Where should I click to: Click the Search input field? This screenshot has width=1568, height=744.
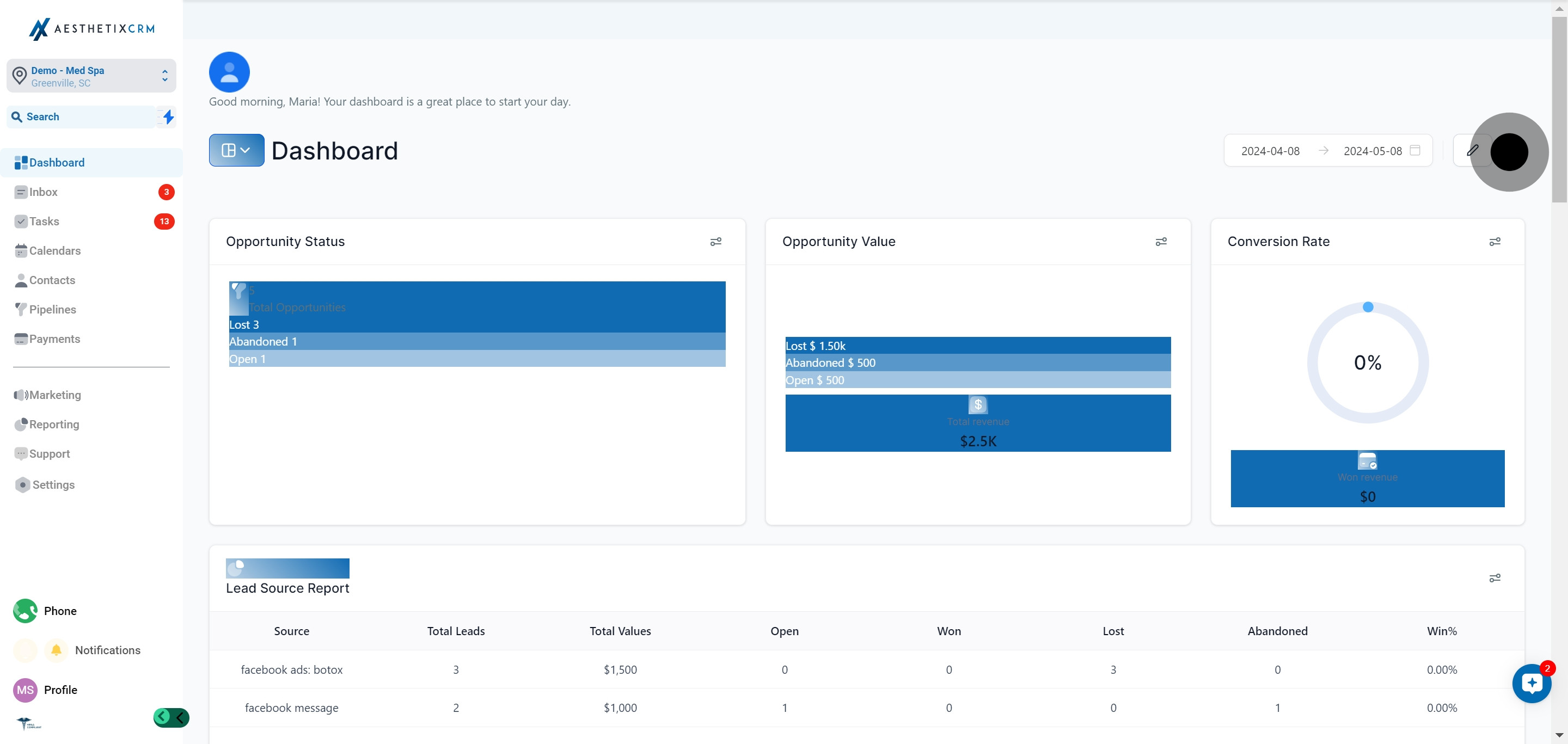click(x=85, y=117)
